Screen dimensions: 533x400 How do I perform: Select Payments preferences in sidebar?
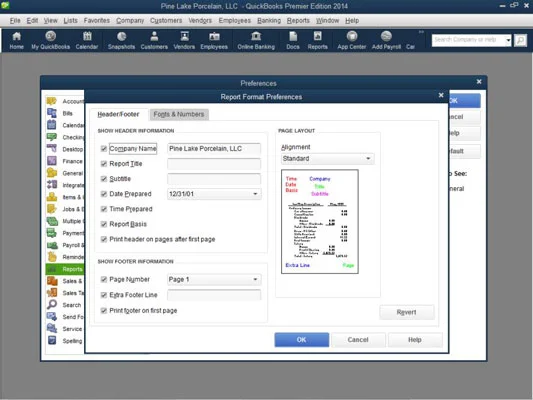[65, 233]
